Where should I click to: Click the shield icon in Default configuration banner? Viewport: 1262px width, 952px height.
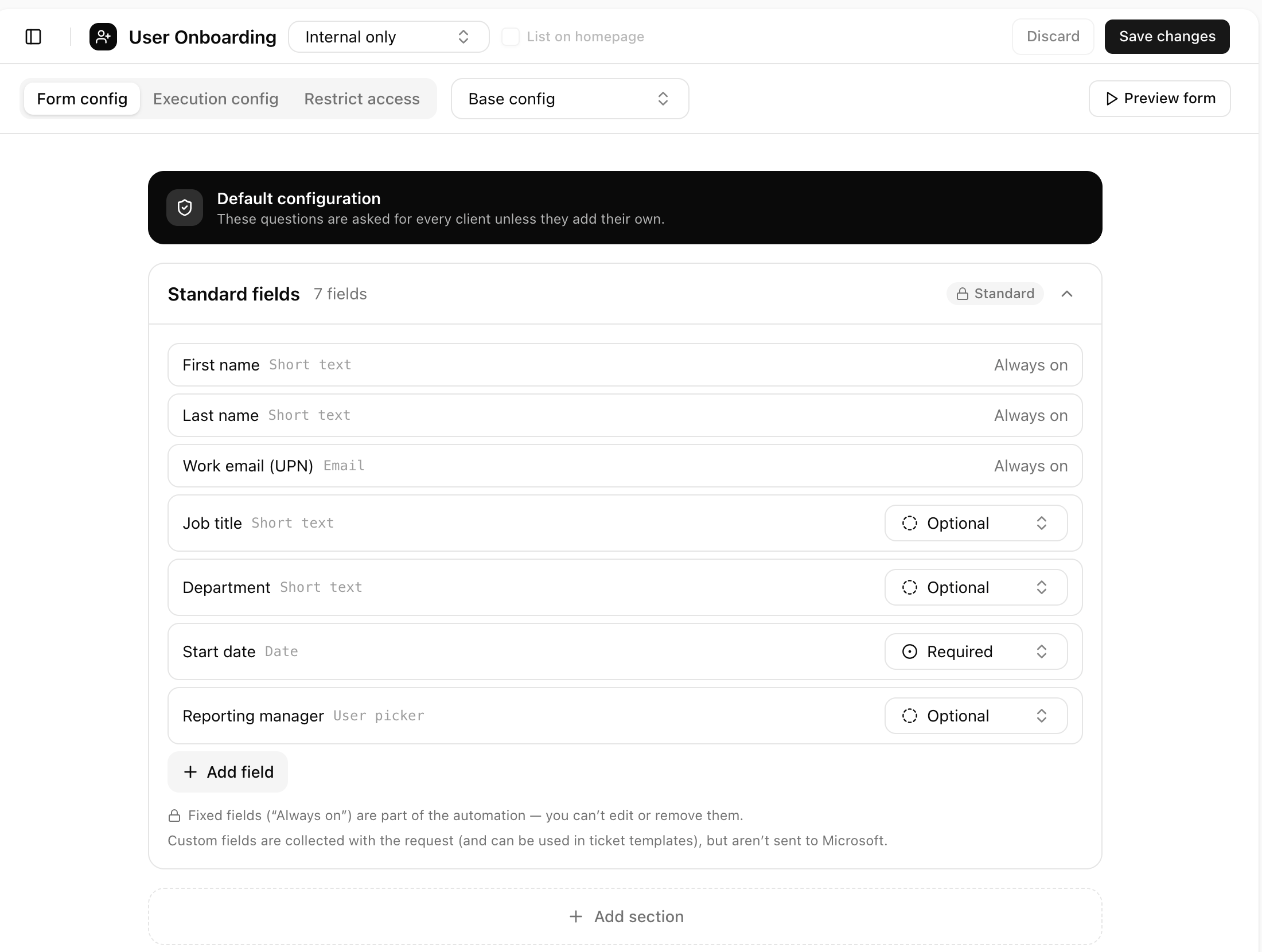pyautogui.click(x=185, y=208)
